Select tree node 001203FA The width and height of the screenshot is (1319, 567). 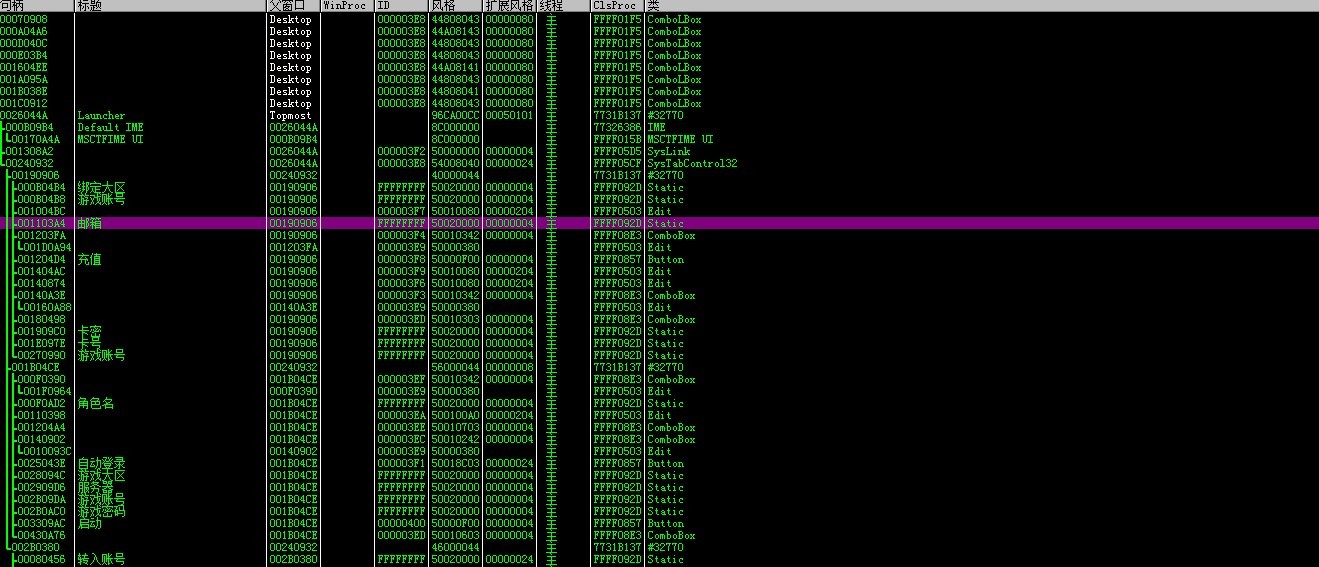point(42,236)
